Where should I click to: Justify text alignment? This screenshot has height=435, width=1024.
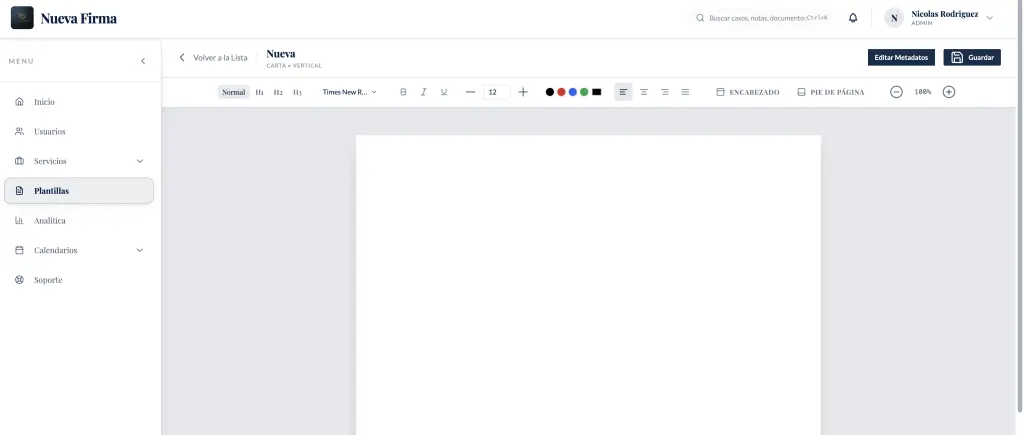685,92
